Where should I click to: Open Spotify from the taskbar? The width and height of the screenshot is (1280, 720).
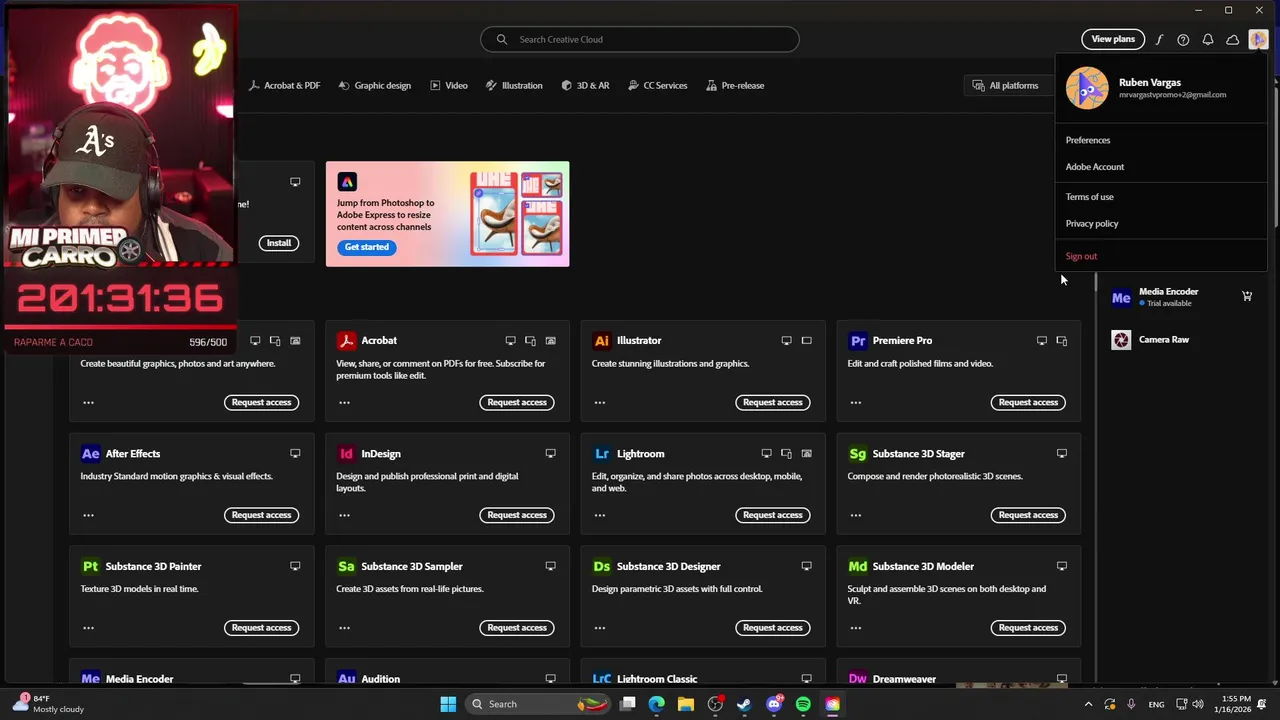tap(803, 704)
